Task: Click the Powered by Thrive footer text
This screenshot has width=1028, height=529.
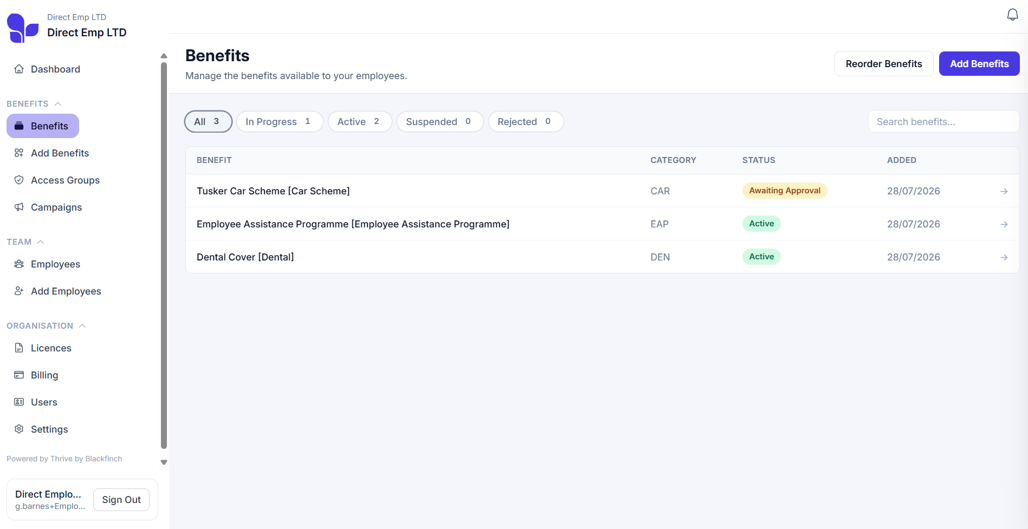Action: 64,459
